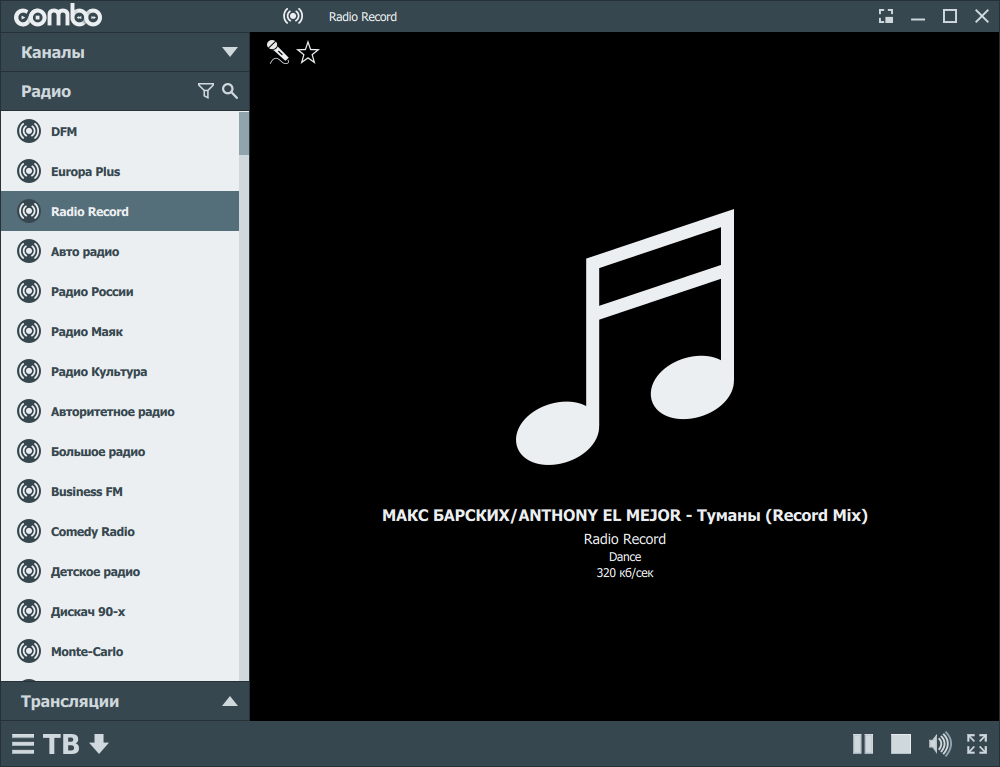Click Радио Культура station disc icon
The image size is (1000, 767).
click(29, 371)
